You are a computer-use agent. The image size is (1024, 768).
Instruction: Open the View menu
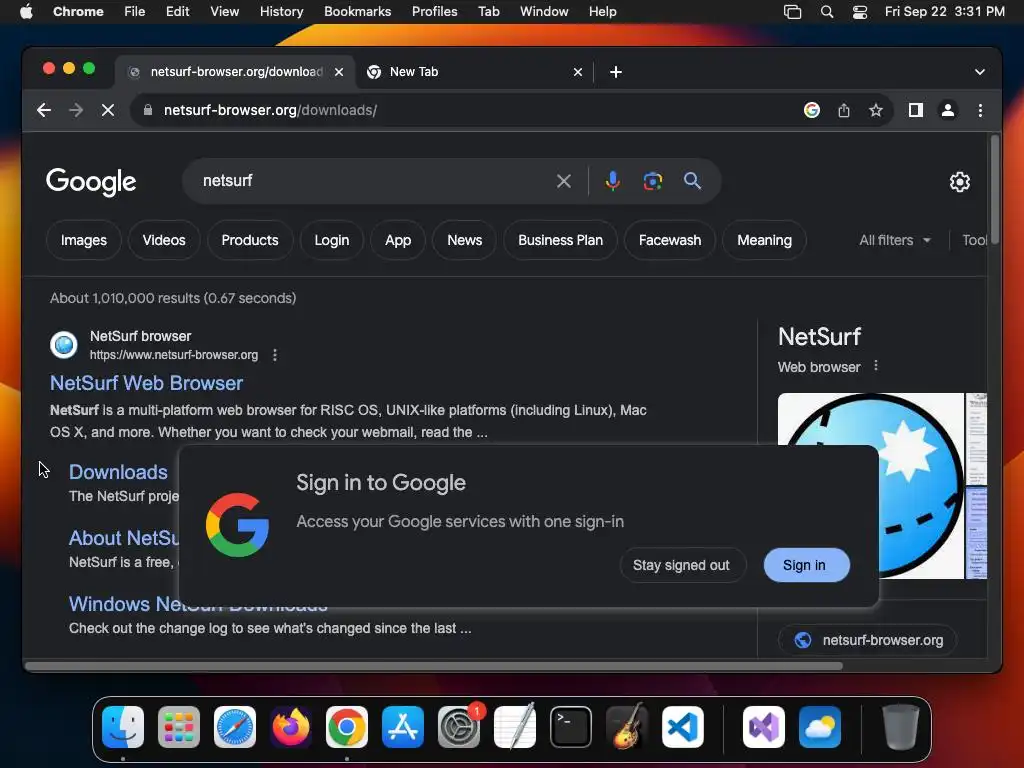click(x=225, y=12)
